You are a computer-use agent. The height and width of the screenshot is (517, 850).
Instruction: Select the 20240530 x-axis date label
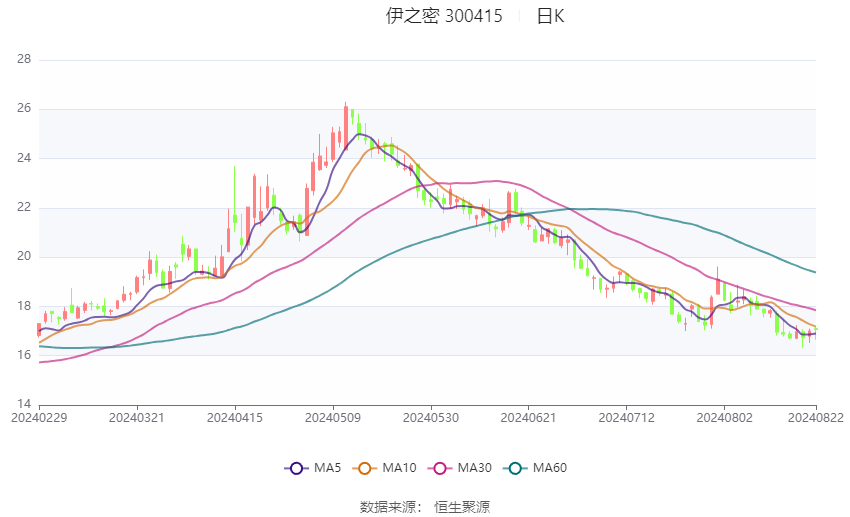[x=431, y=418]
